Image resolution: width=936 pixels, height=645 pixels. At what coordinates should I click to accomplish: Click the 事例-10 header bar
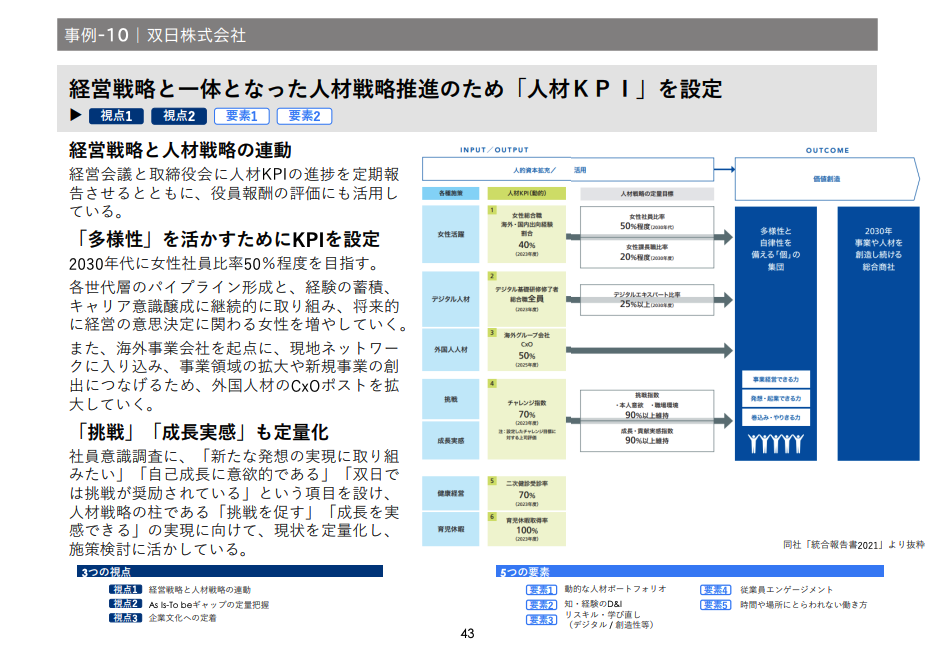coord(467,35)
